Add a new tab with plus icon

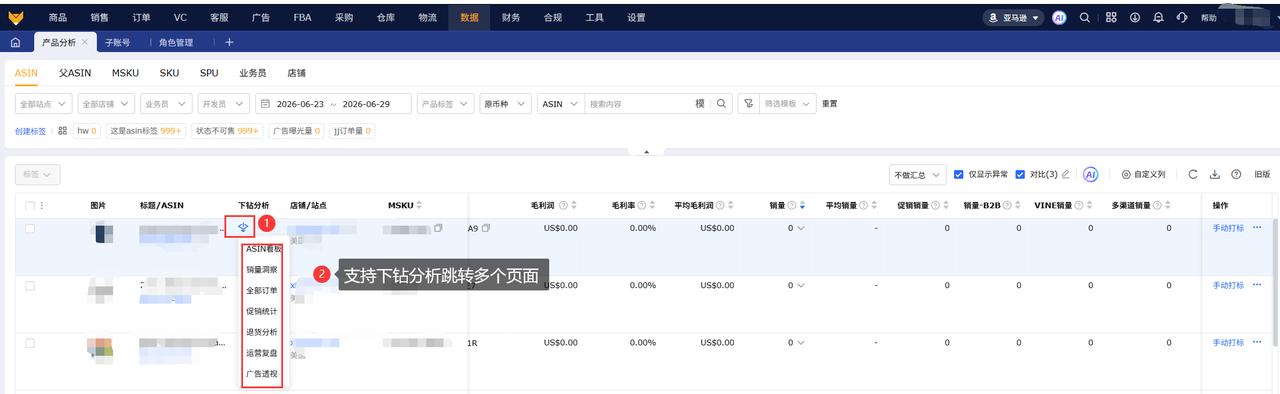click(229, 43)
